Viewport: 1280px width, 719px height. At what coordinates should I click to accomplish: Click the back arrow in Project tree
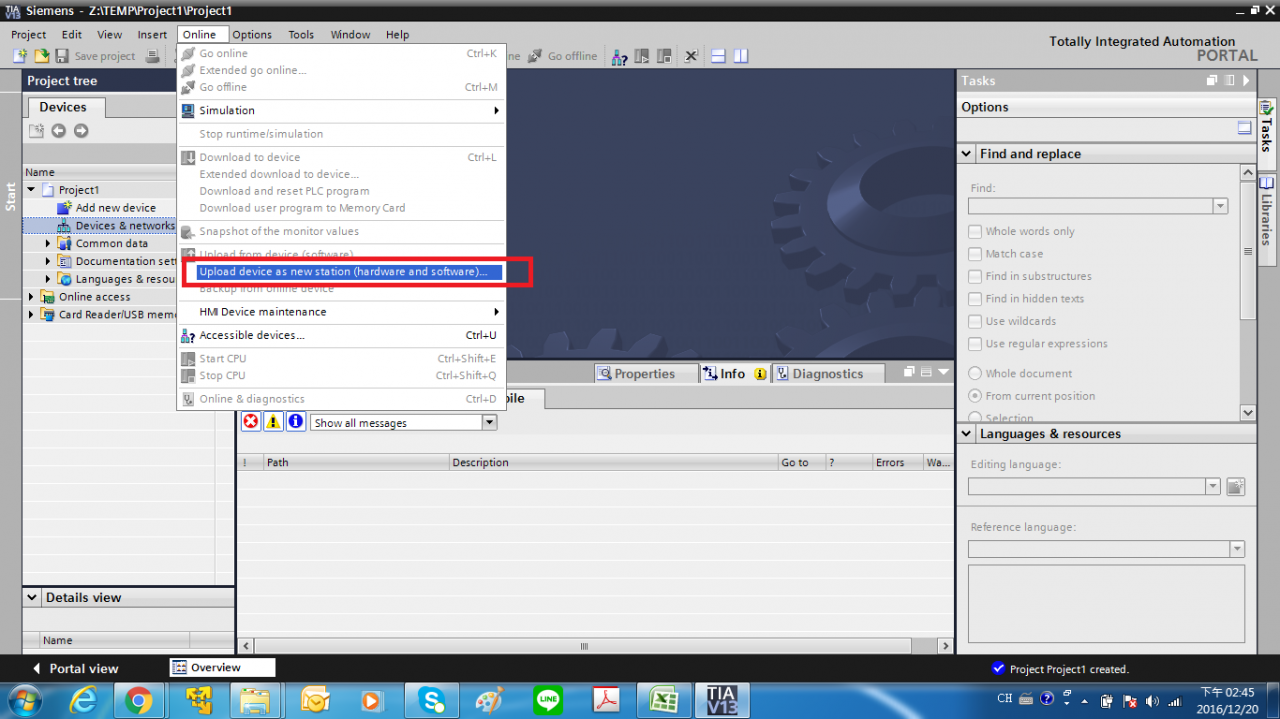[x=58, y=131]
